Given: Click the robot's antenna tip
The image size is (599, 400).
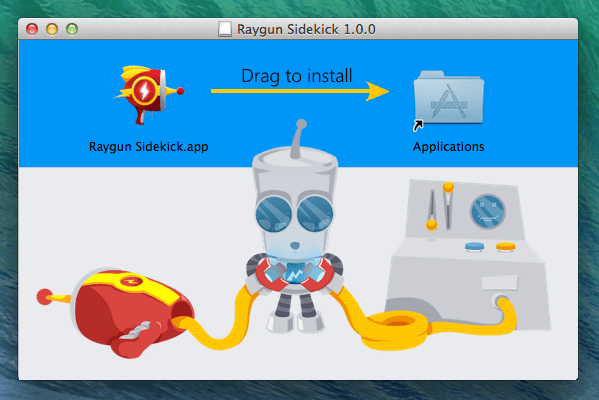Looking at the screenshot, I should pyautogui.click(x=301, y=124).
